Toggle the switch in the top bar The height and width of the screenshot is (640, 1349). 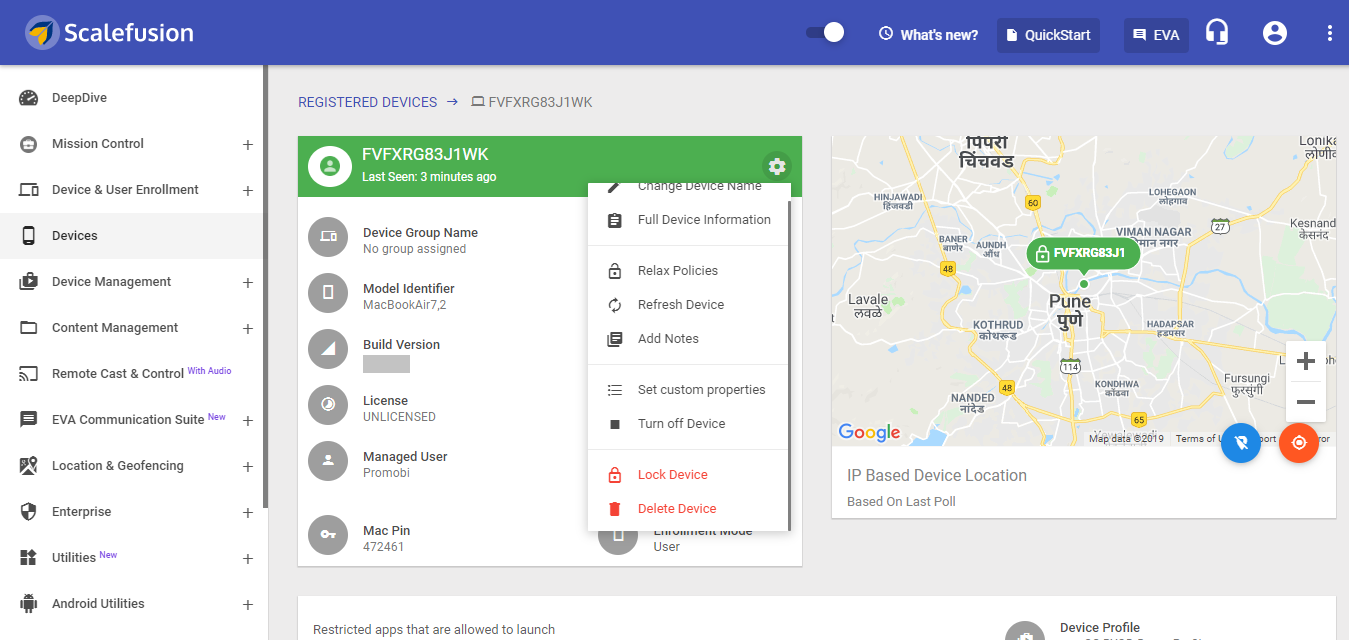point(825,33)
